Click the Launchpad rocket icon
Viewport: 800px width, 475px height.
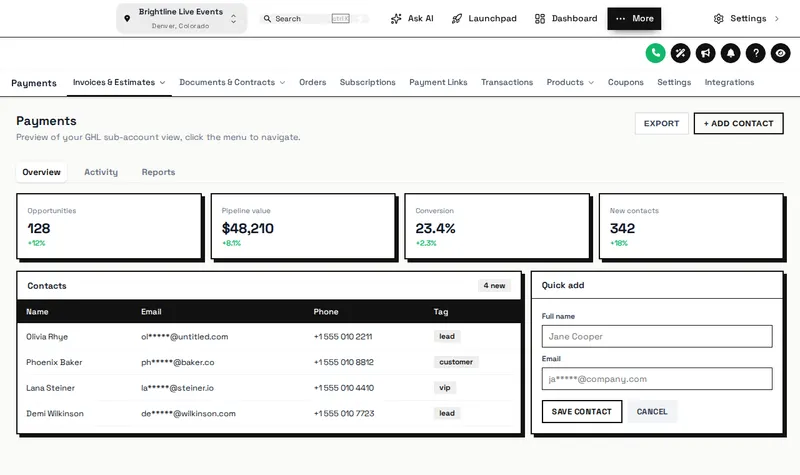pos(457,18)
